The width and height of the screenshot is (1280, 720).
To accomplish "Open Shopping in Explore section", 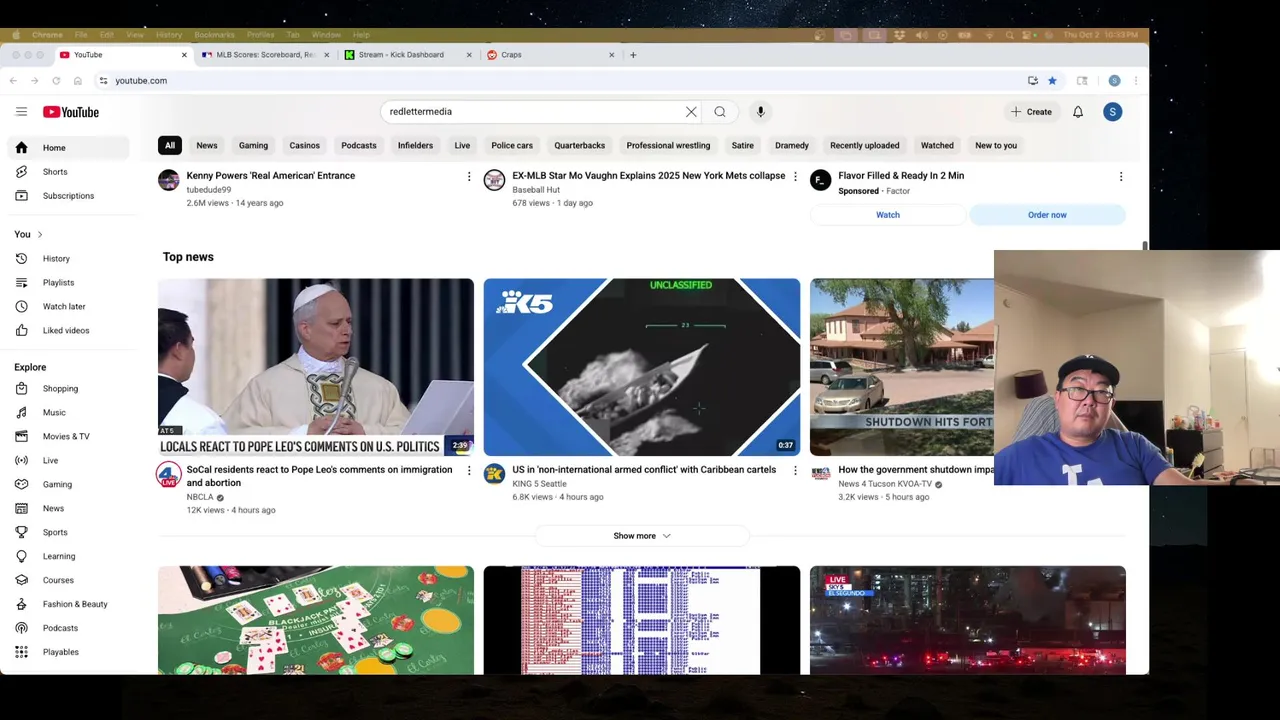I will [x=68, y=388].
